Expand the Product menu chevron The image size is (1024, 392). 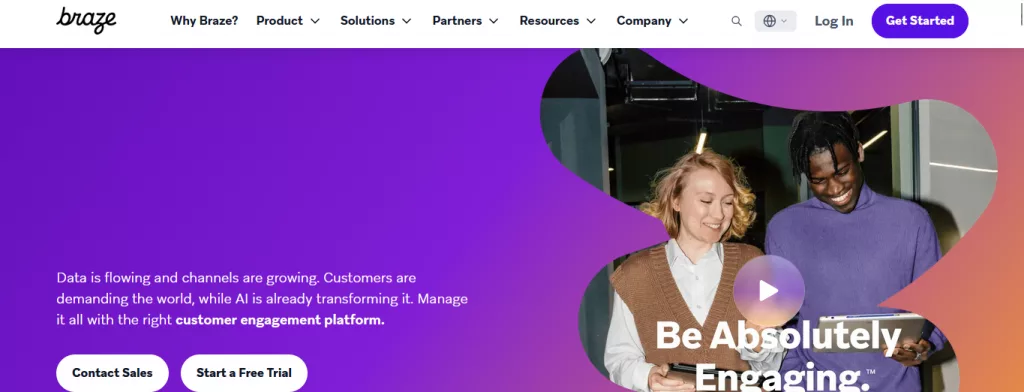click(x=315, y=21)
